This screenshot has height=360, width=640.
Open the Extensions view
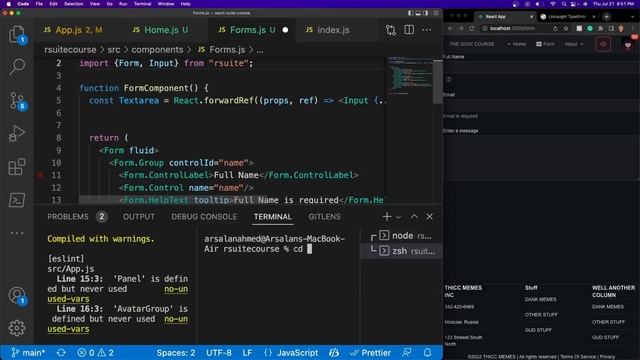pos(17,167)
